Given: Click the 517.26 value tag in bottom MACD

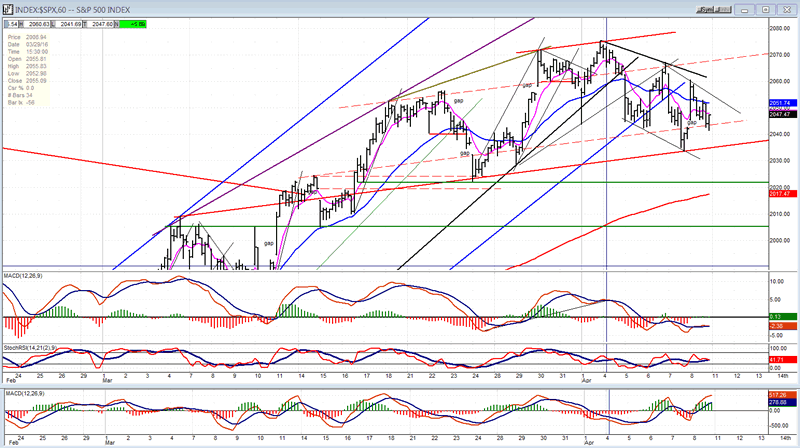Looking at the screenshot, I should click(783, 395).
